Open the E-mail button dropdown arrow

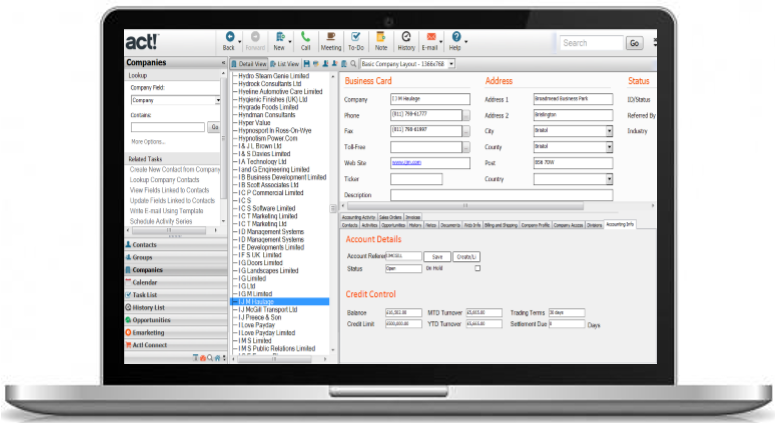point(441,42)
